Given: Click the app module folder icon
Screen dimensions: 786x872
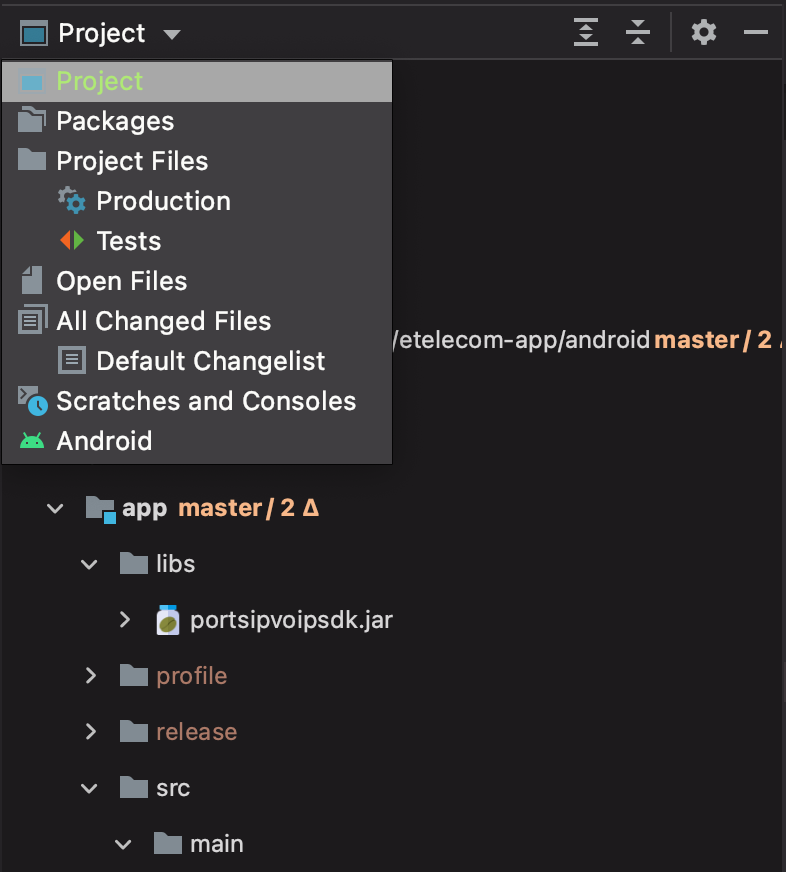Looking at the screenshot, I should coord(100,508).
